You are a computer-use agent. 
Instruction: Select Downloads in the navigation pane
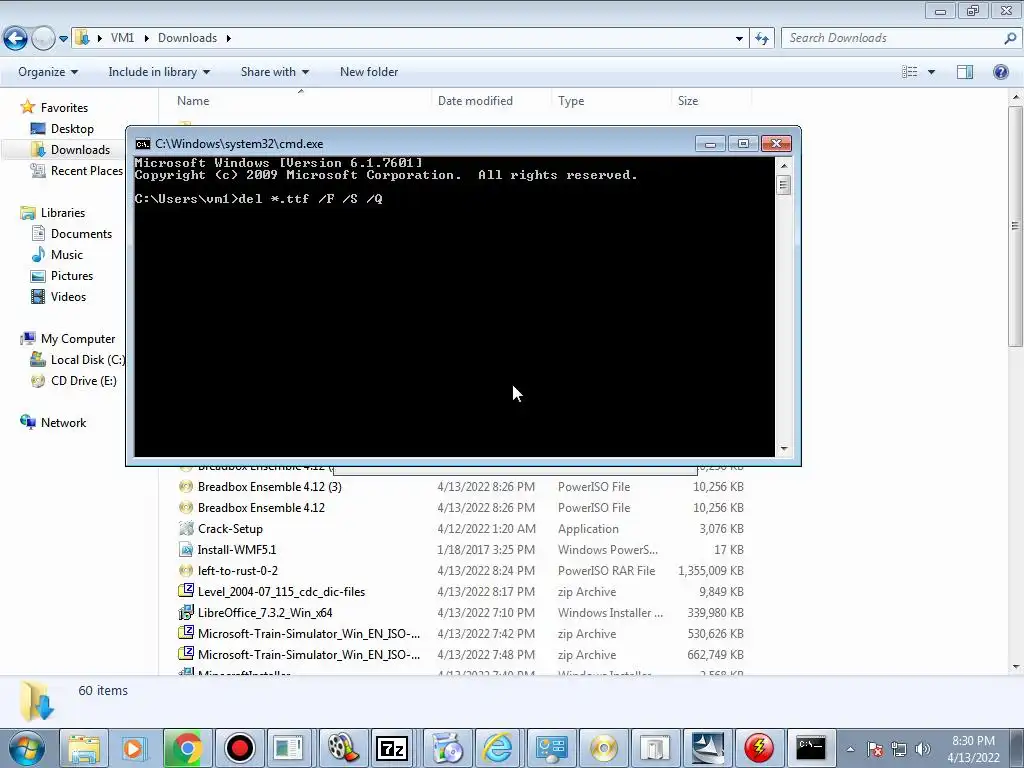click(71, 150)
